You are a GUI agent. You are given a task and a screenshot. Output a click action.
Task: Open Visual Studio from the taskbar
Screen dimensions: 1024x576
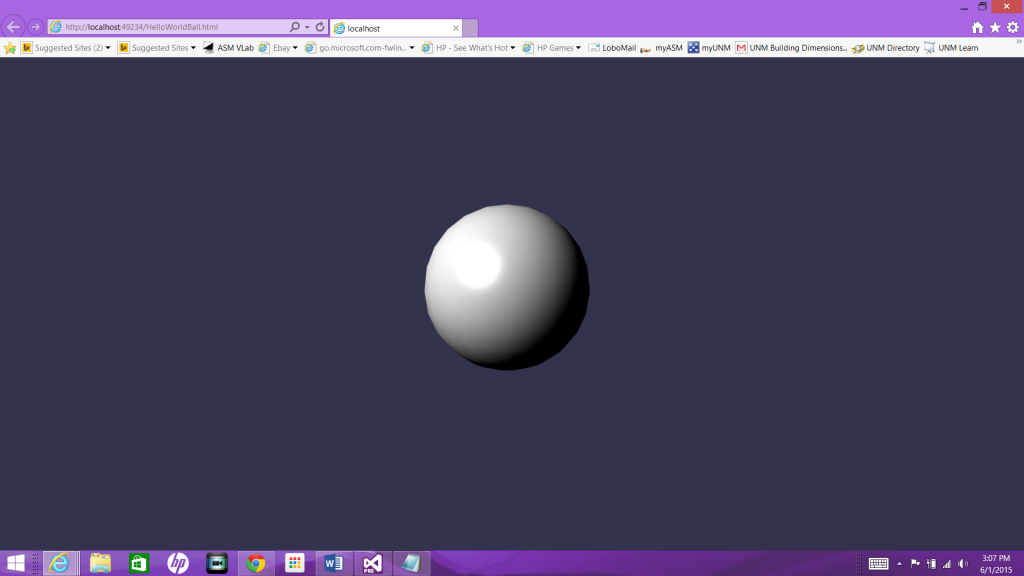371,563
